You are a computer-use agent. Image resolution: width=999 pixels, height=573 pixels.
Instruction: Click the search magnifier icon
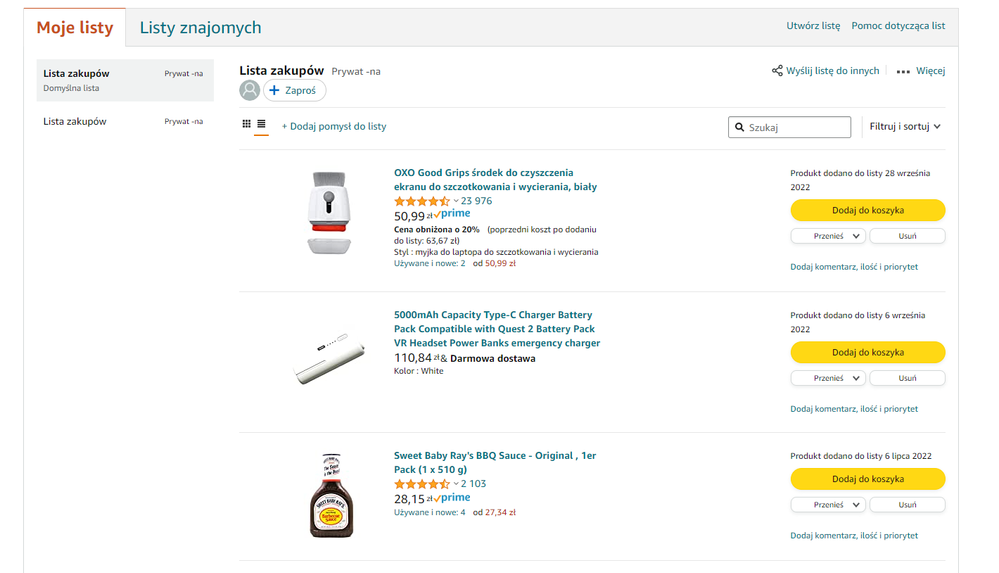tap(740, 128)
